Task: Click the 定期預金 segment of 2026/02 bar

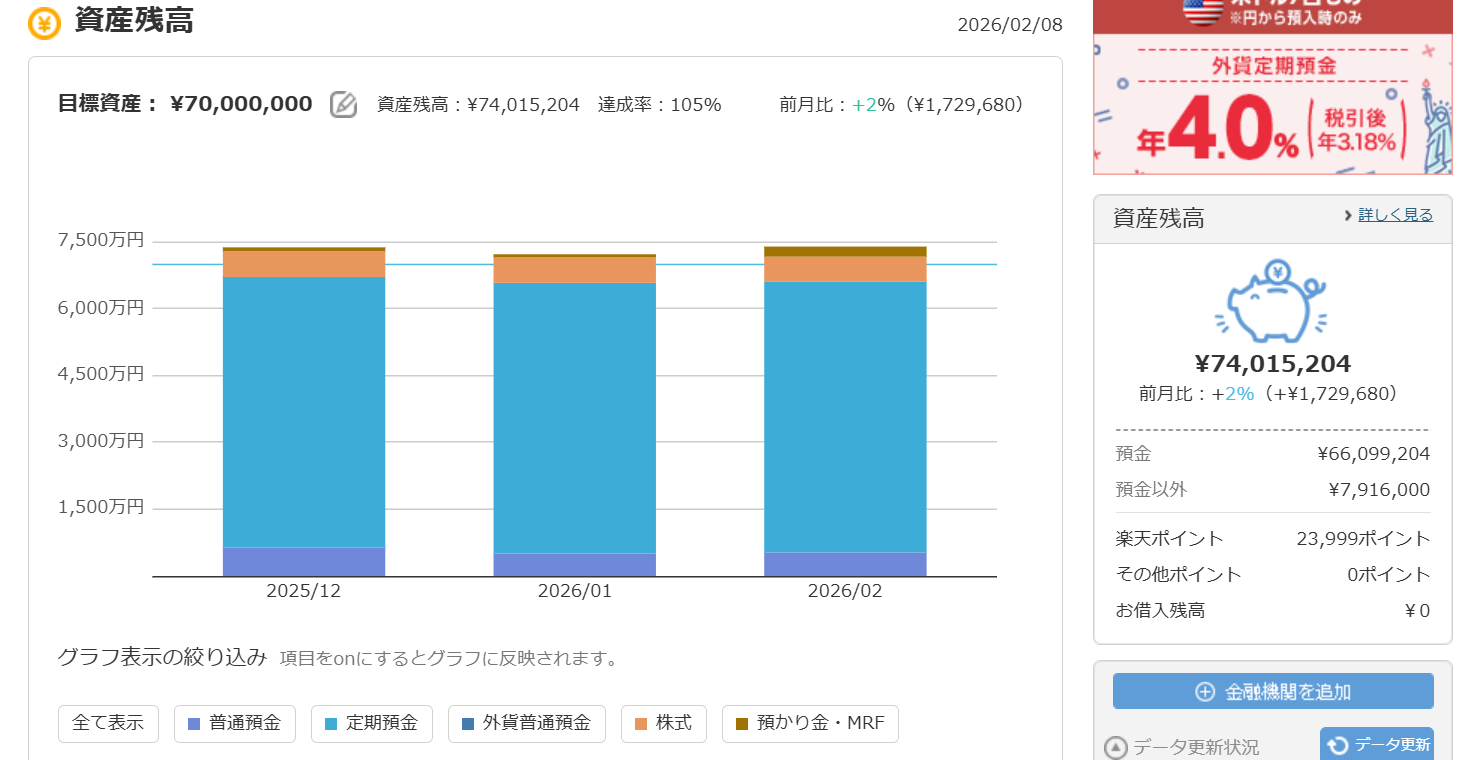Action: (x=845, y=415)
